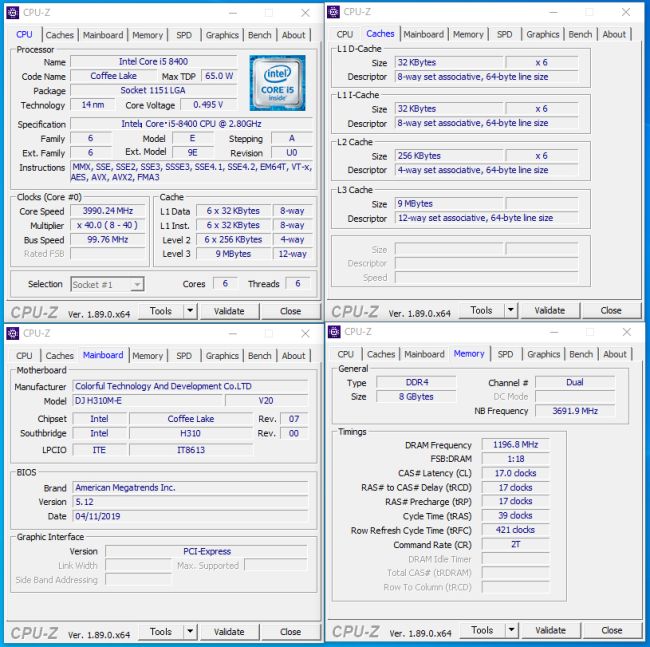This screenshot has width=650, height=647.
Task: Open the About tab in the CPU window
Action: tap(293, 35)
